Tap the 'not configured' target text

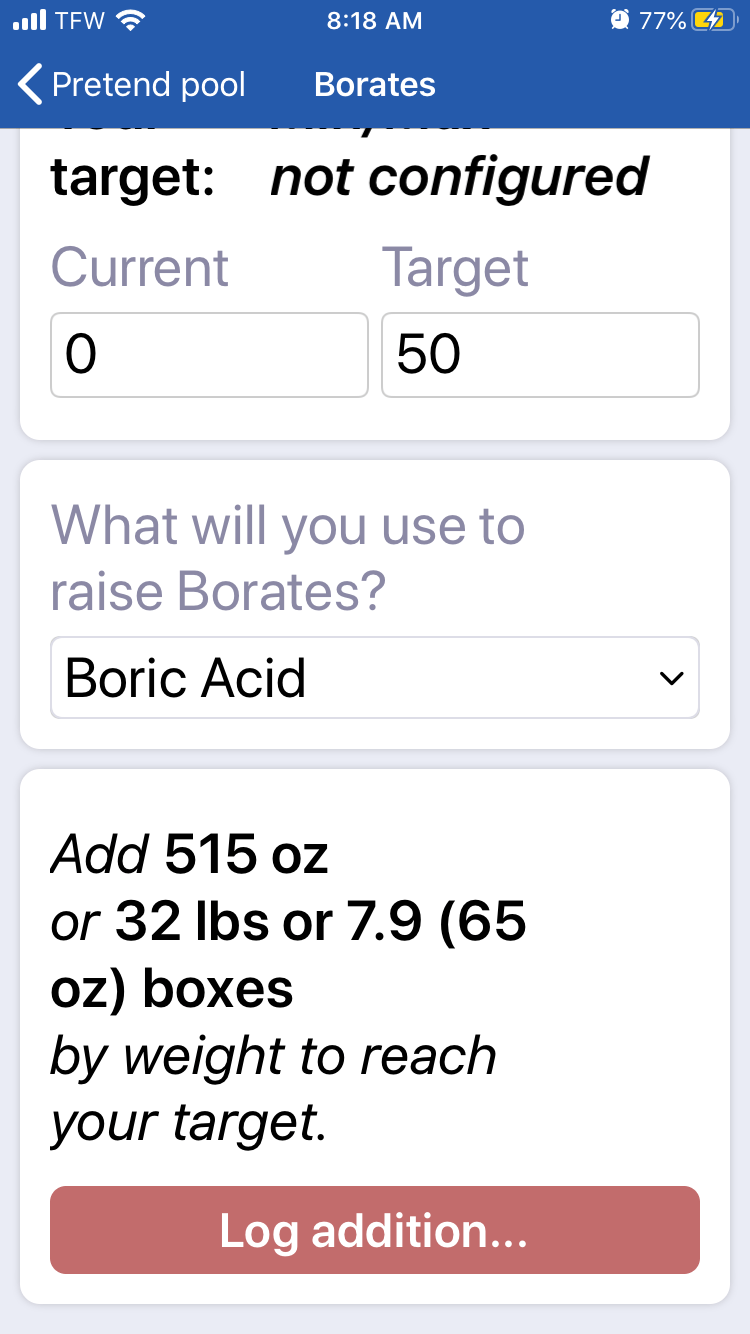click(459, 177)
